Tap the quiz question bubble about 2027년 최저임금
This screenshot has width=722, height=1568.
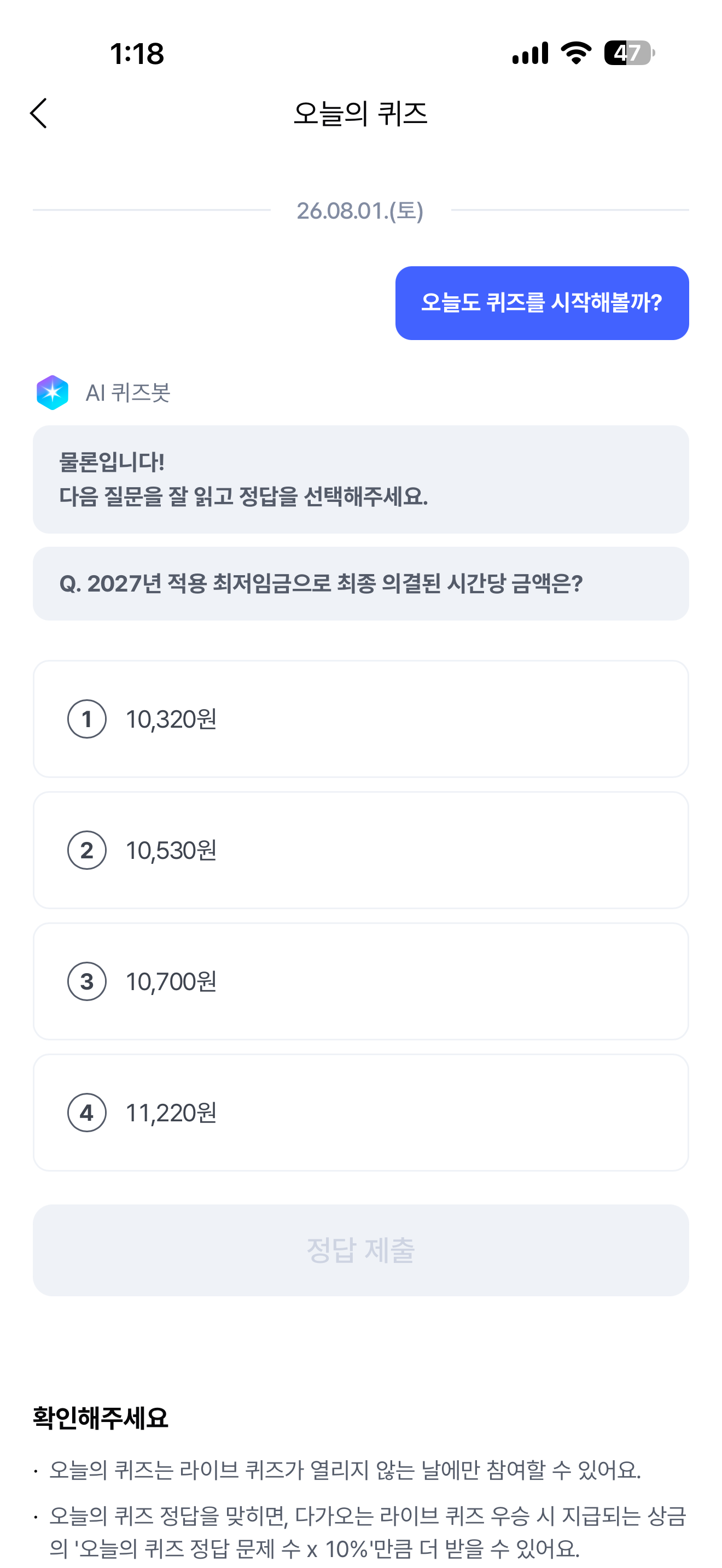[361, 584]
